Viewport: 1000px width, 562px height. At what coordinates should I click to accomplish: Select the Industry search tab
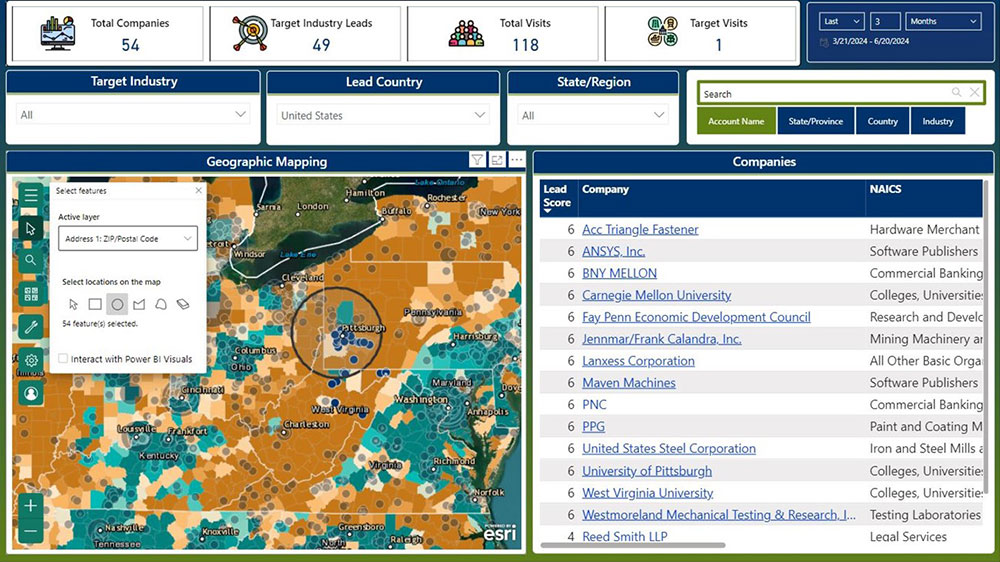[x=938, y=121]
